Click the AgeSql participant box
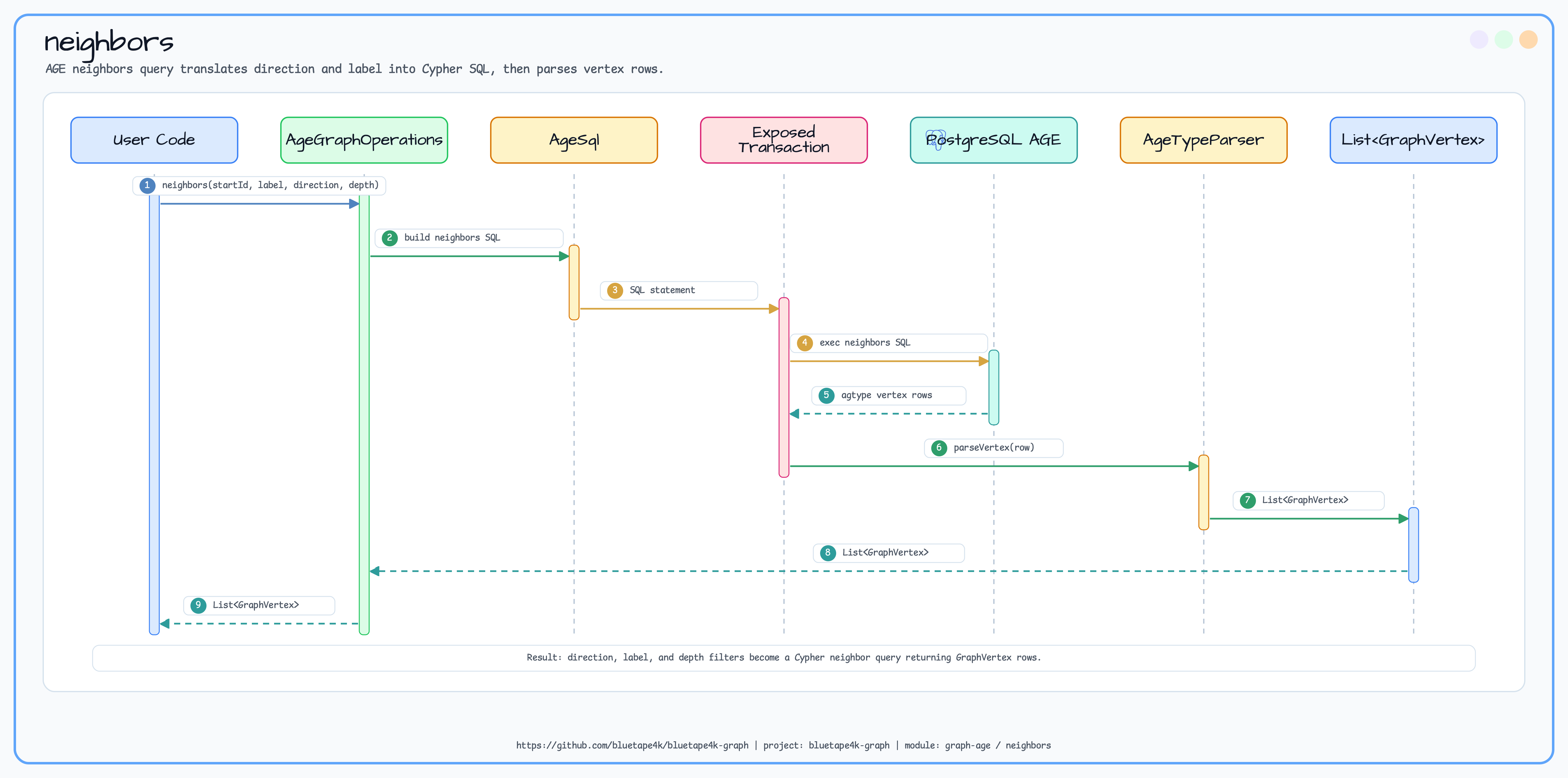 574,140
